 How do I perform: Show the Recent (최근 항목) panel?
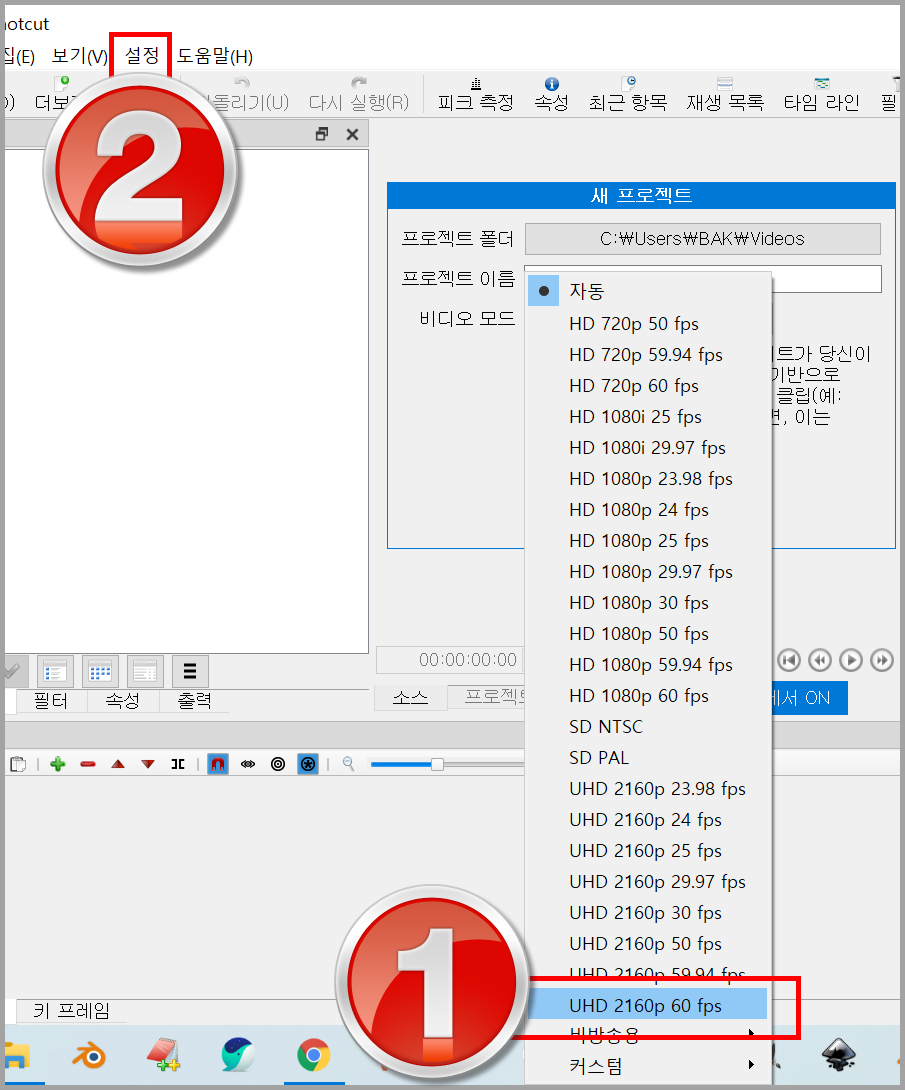pyautogui.click(x=628, y=95)
